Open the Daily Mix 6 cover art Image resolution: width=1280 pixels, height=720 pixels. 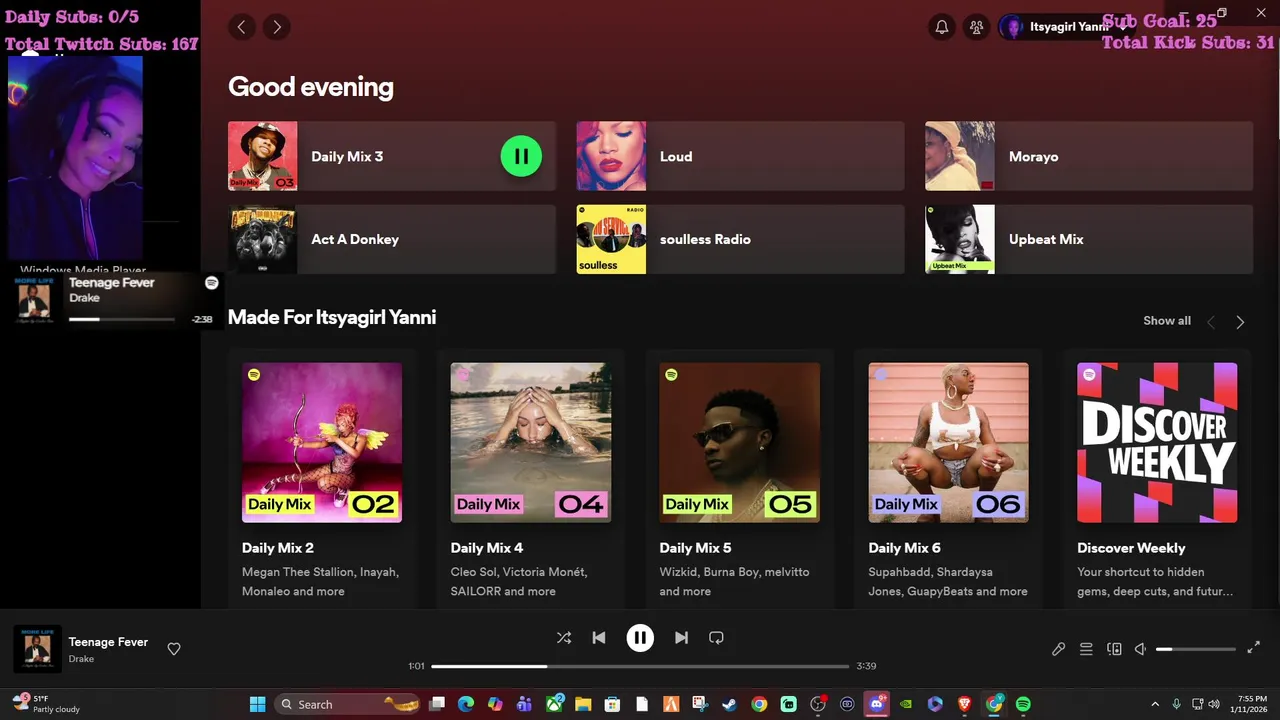(x=949, y=442)
